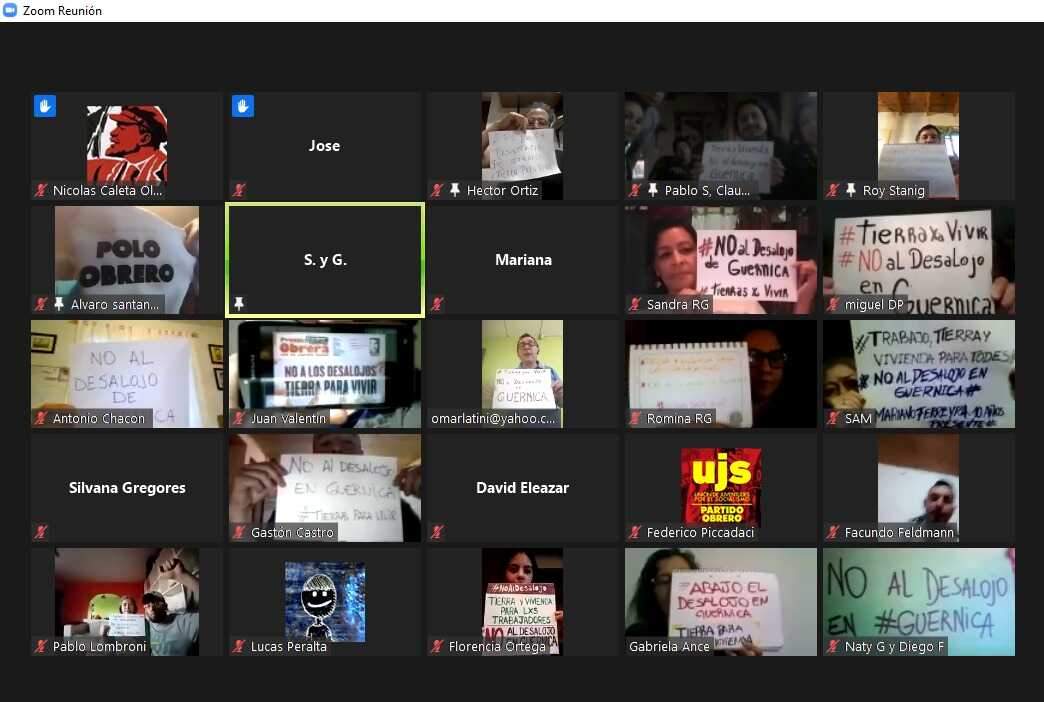Screen dimensions: 1044x702
Task: Click the "Jose" name in the tile center
Action: [x=324, y=146]
